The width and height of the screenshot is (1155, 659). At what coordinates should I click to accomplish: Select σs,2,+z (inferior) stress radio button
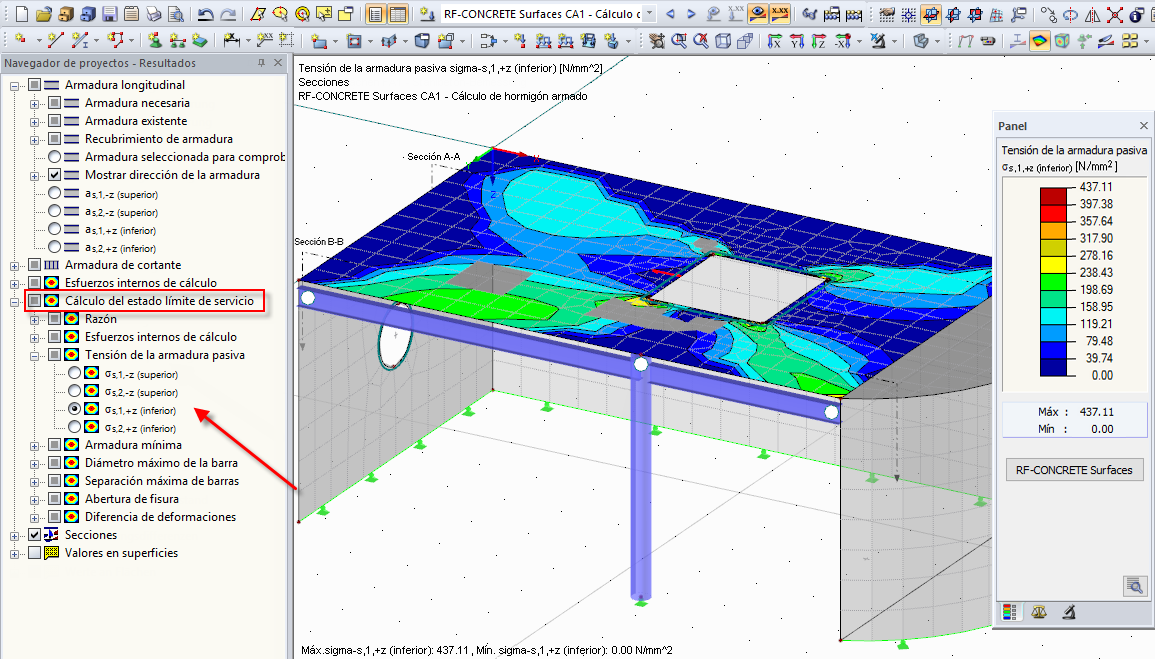pyautogui.click(x=74, y=427)
